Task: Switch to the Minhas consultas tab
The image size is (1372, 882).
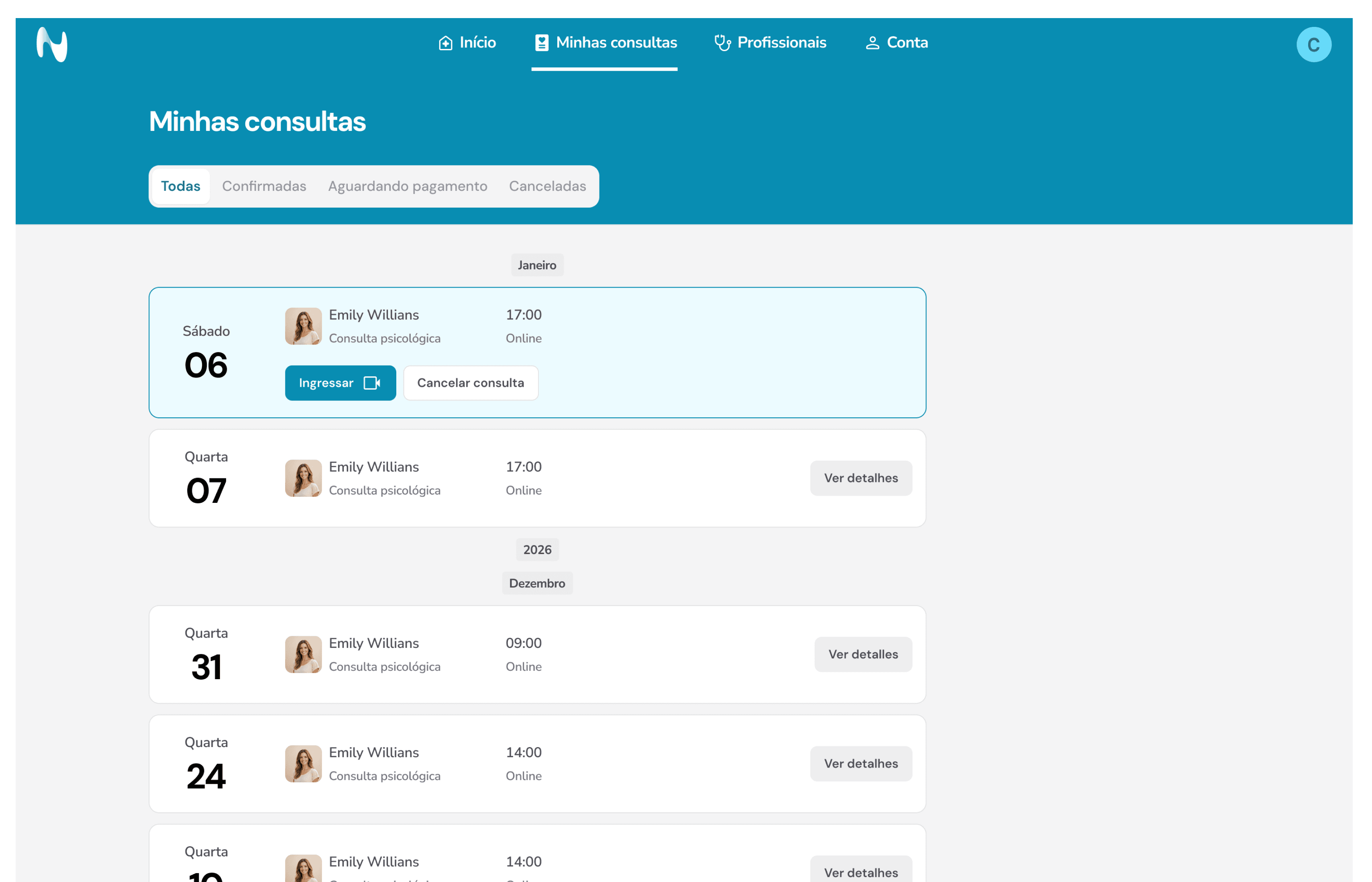Action: (x=616, y=42)
